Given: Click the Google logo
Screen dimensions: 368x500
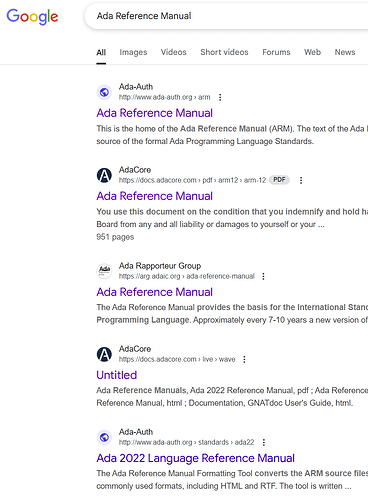Looking at the screenshot, I should tap(32, 16).
